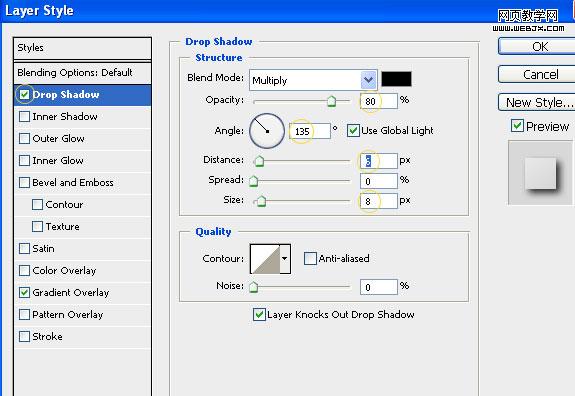
Task: Click the Size slider handle
Action: [261, 201]
